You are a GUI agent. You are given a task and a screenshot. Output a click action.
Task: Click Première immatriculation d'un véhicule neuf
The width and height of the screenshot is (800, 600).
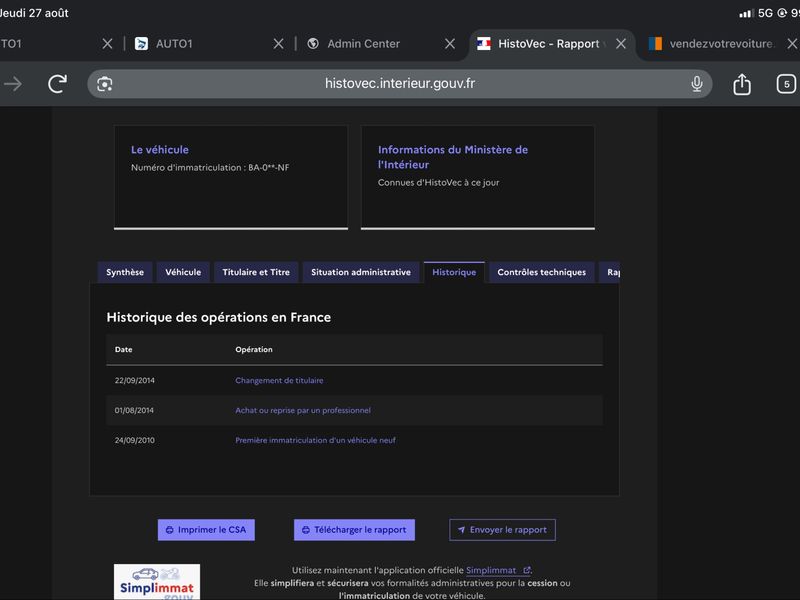tap(315, 440)
